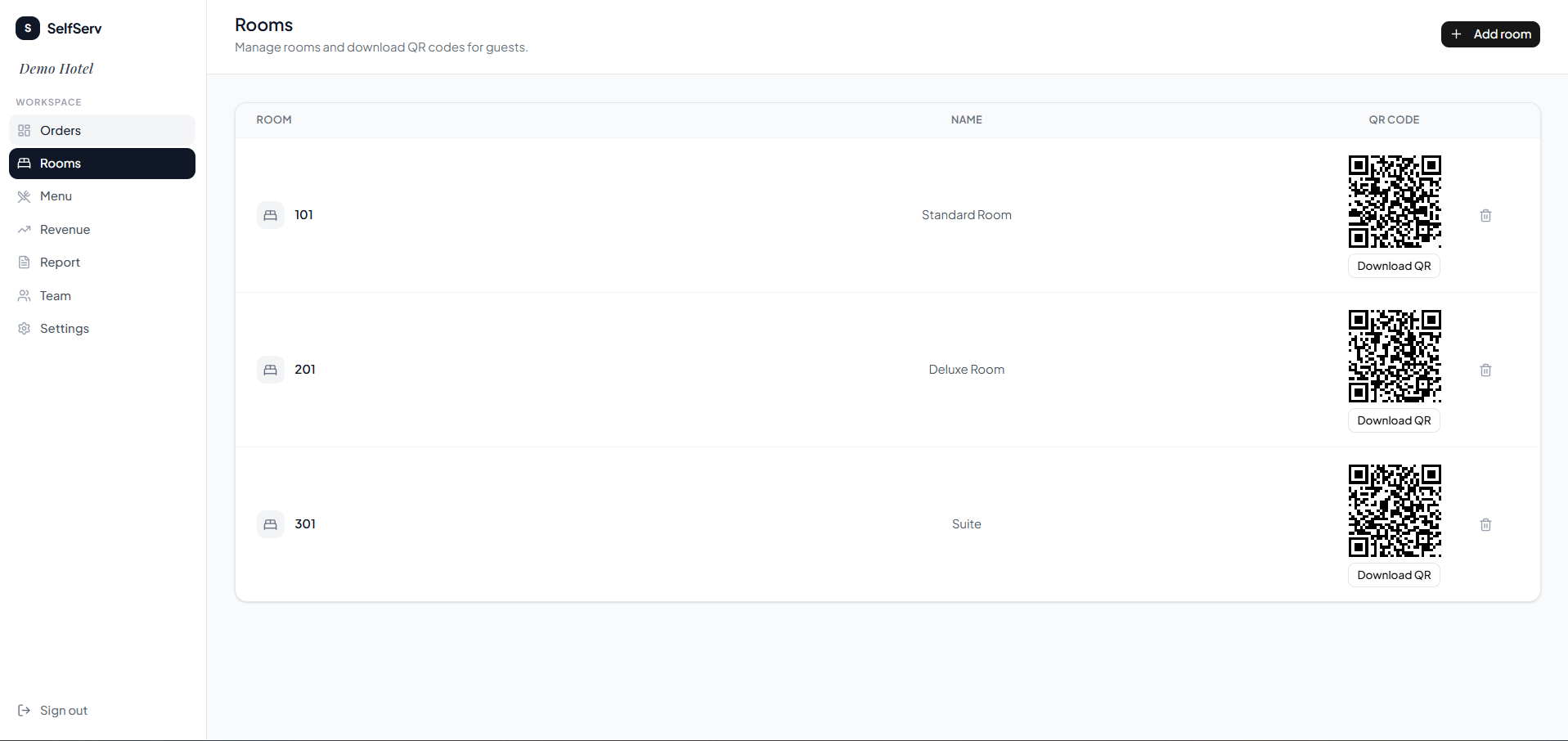The height and width of the screenshot is (741, 1568).
Task: Open the Orders page in sidebar
Action: (x=102, y=130)
